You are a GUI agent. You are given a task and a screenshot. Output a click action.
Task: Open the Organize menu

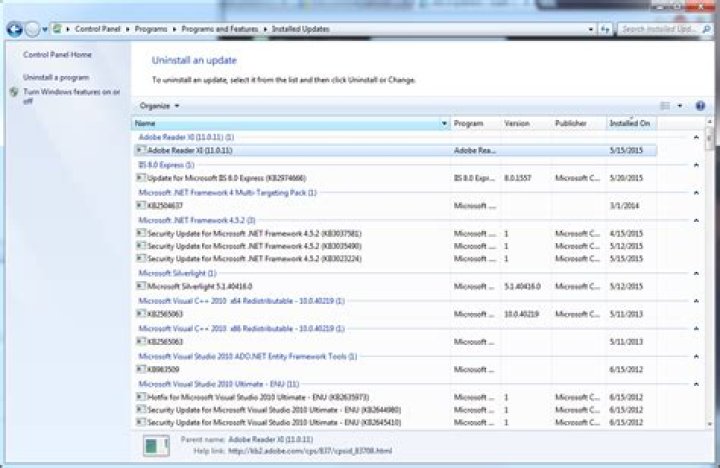(159, 106)
